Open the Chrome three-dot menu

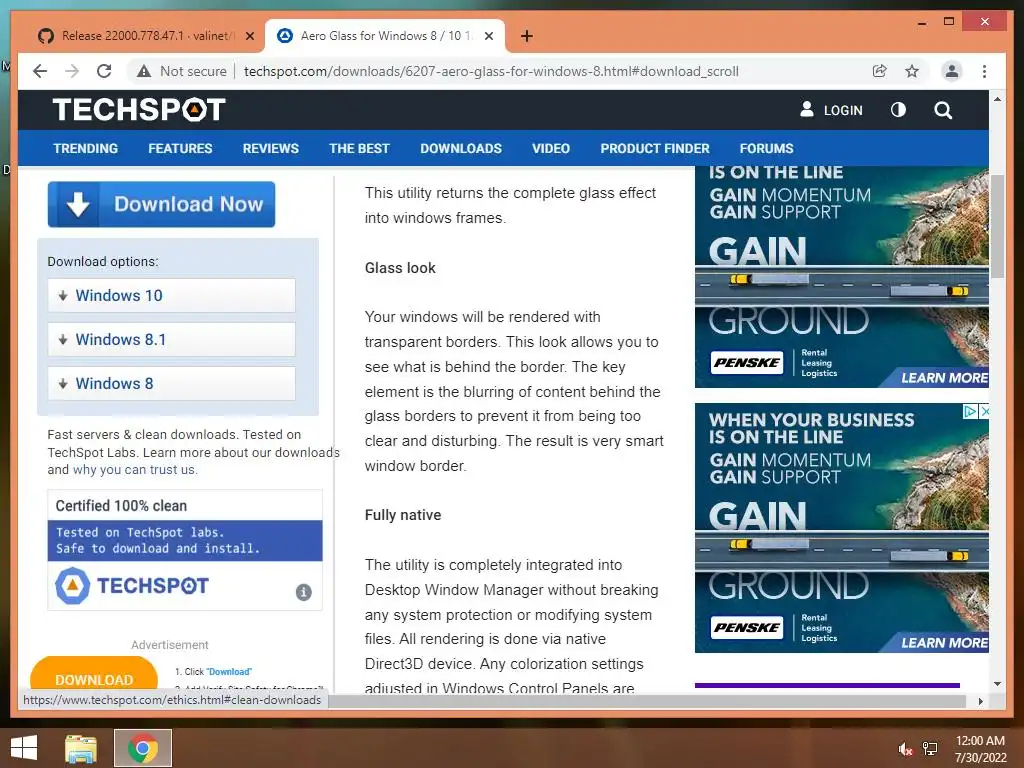point(984,71)
